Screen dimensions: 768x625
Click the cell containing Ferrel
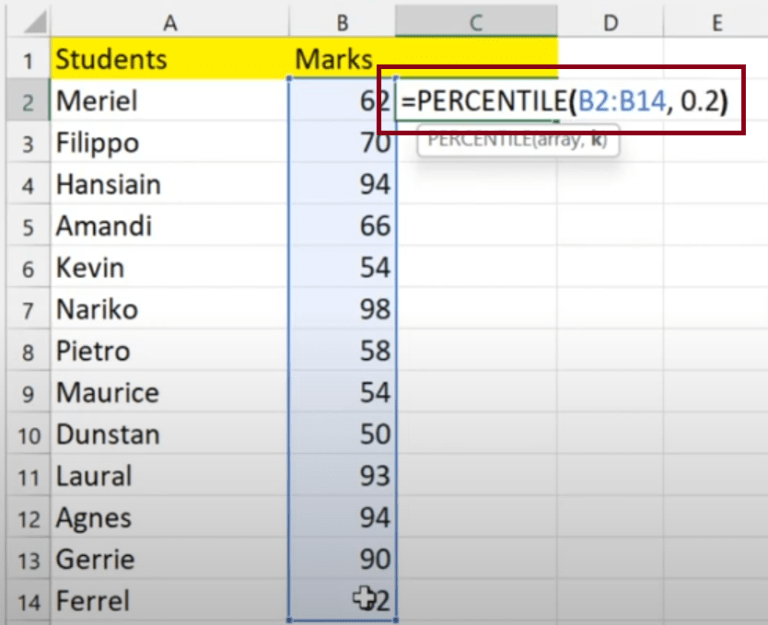[169, 601]
